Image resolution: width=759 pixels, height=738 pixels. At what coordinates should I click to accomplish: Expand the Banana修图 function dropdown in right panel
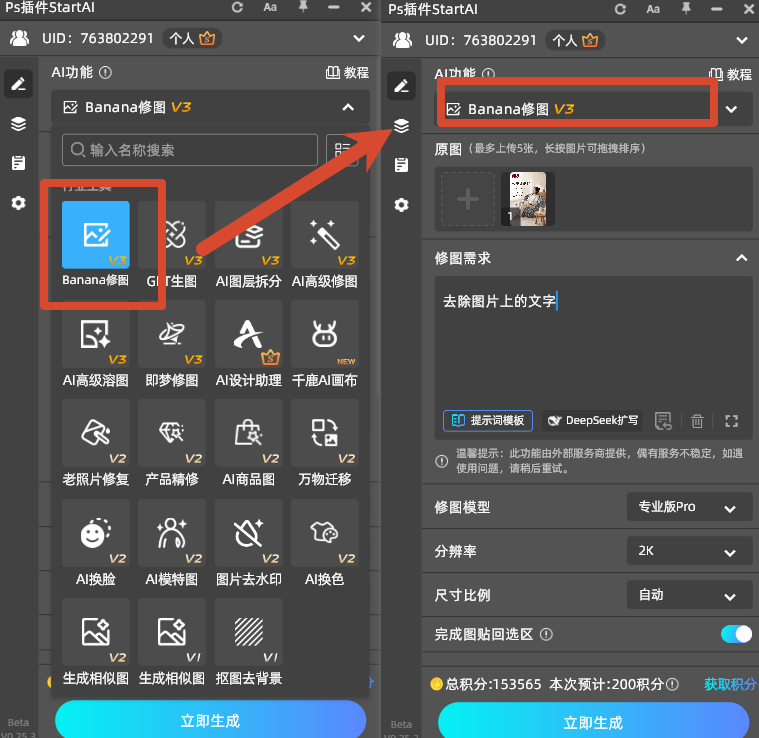731,109
